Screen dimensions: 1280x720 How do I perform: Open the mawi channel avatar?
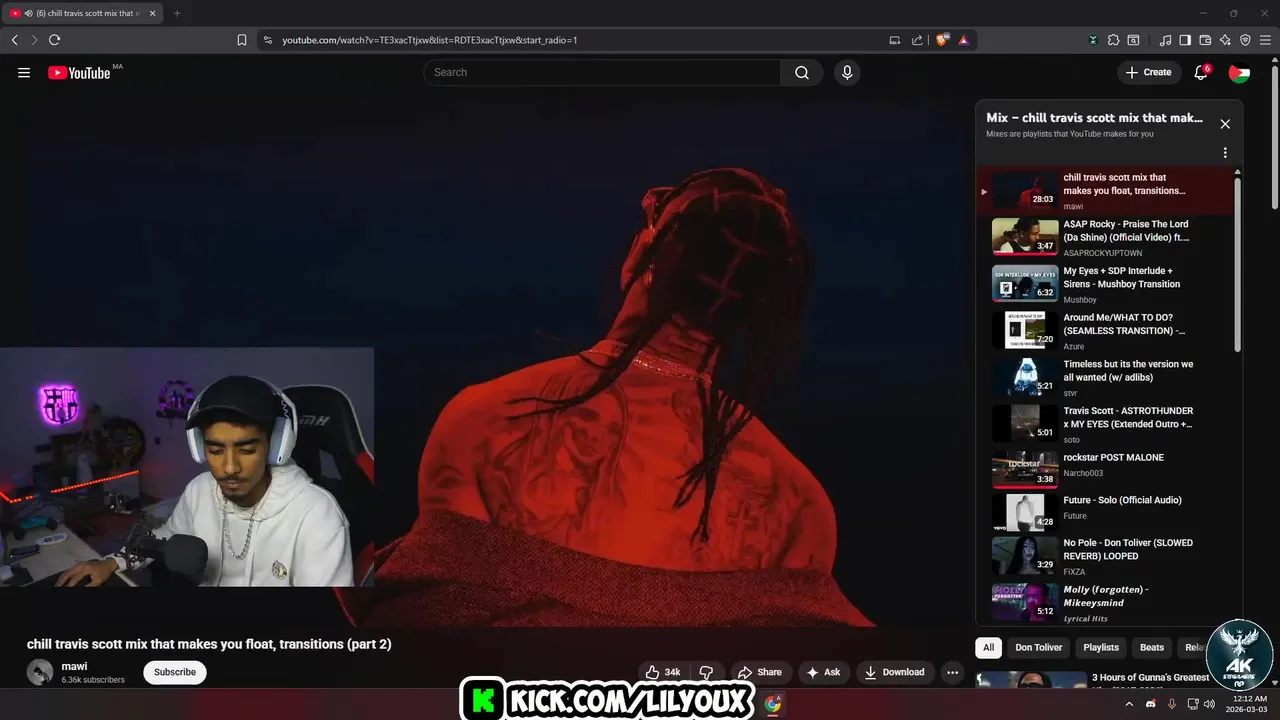(x=40, y=672)
